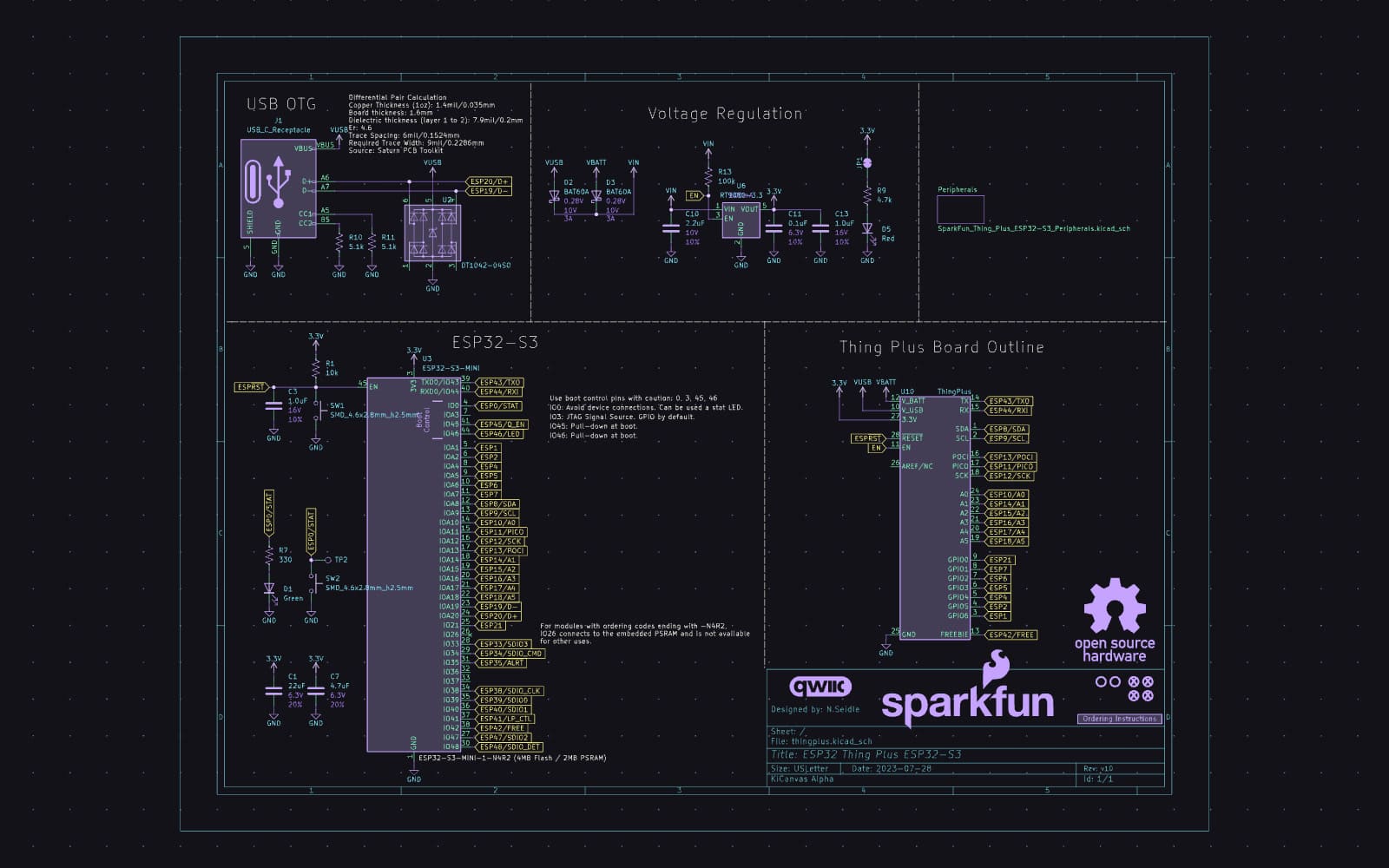Select the D2 BAT60A diode symbol

(x=554, y=197)
